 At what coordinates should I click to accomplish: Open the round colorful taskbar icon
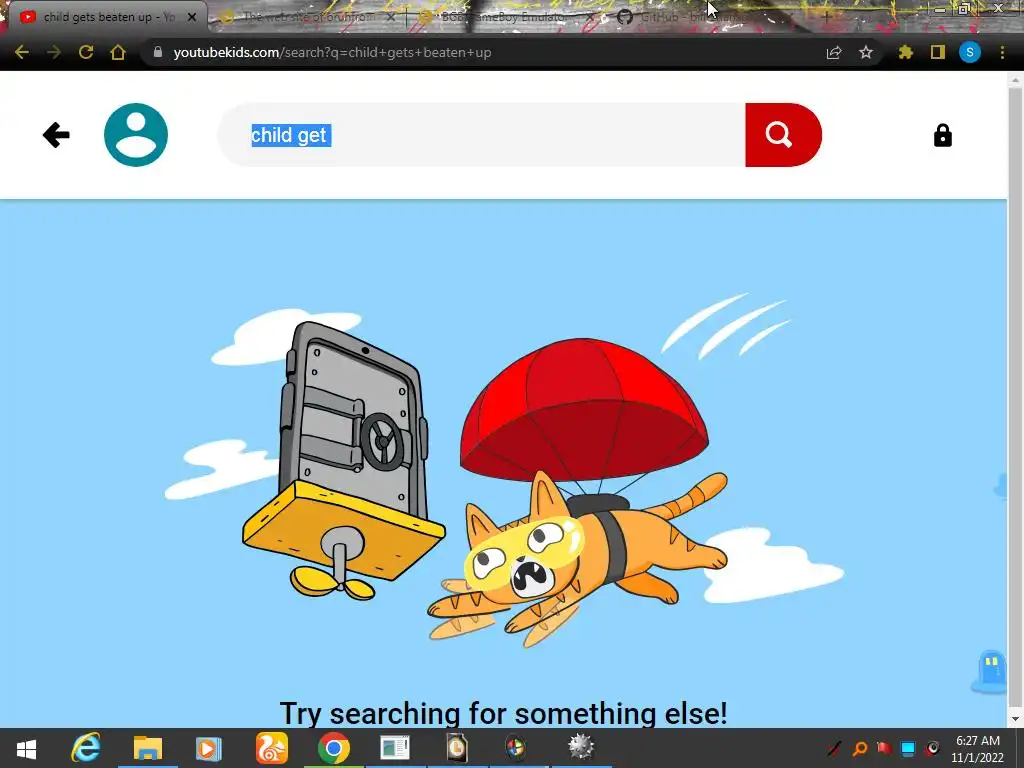515,748
